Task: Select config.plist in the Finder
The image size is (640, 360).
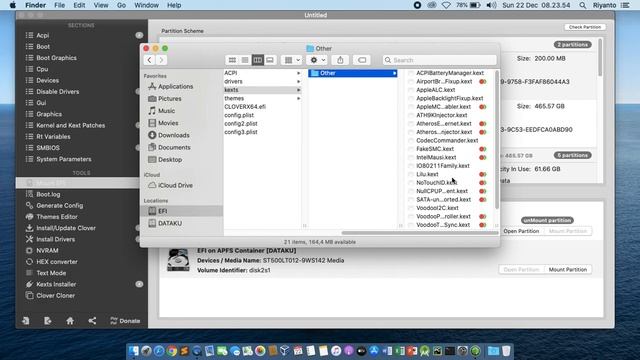Action: tap(239, 115)
